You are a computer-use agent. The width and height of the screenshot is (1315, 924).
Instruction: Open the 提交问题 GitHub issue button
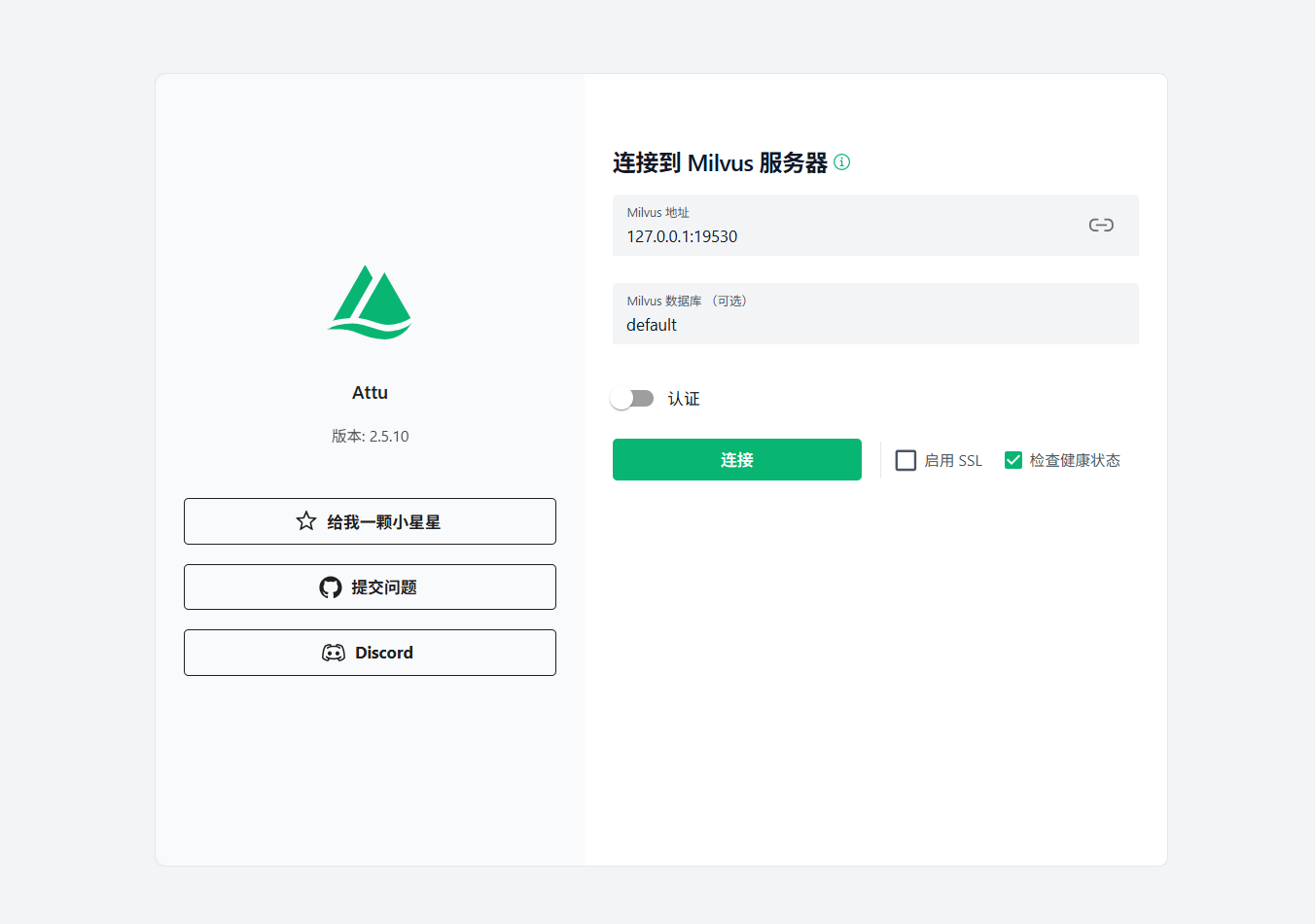pyautogui.click(x=370, y=587)
